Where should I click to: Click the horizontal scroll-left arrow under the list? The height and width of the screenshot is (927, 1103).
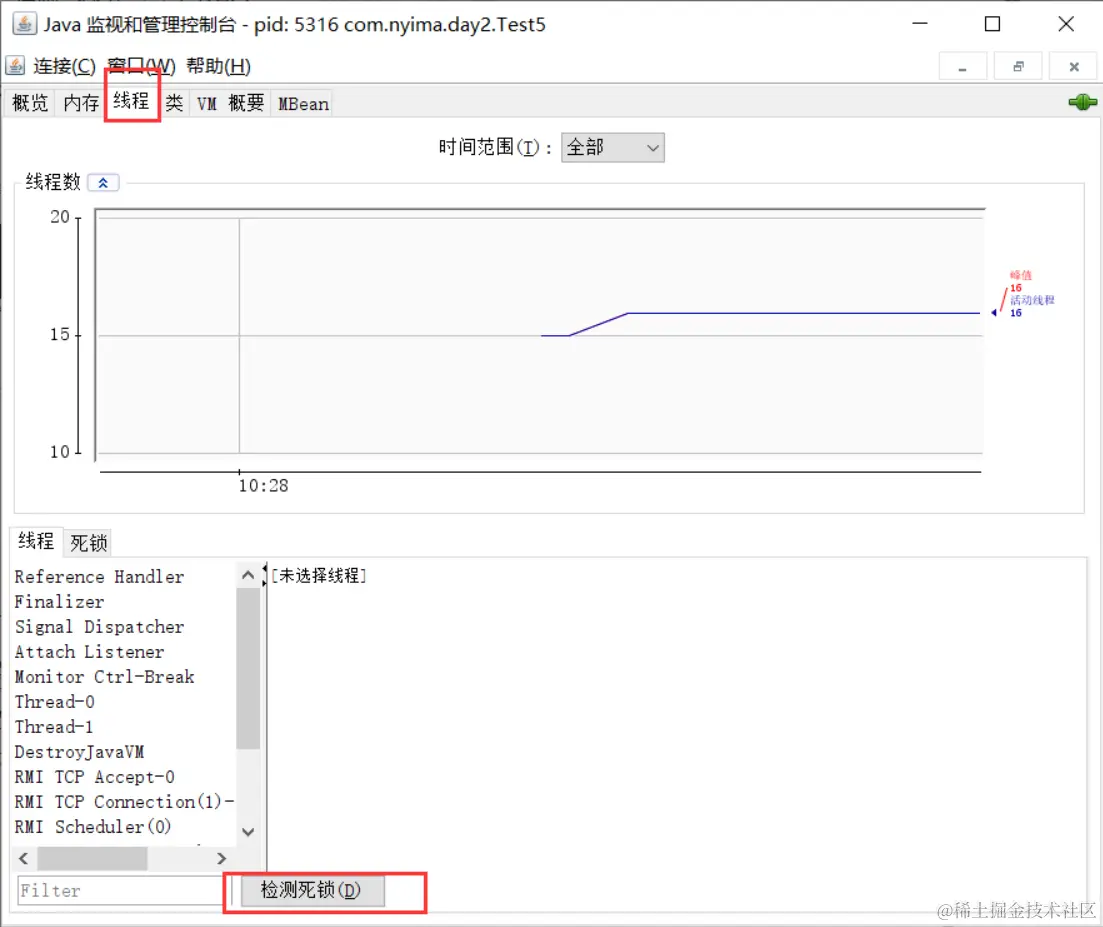coord(24,858)
